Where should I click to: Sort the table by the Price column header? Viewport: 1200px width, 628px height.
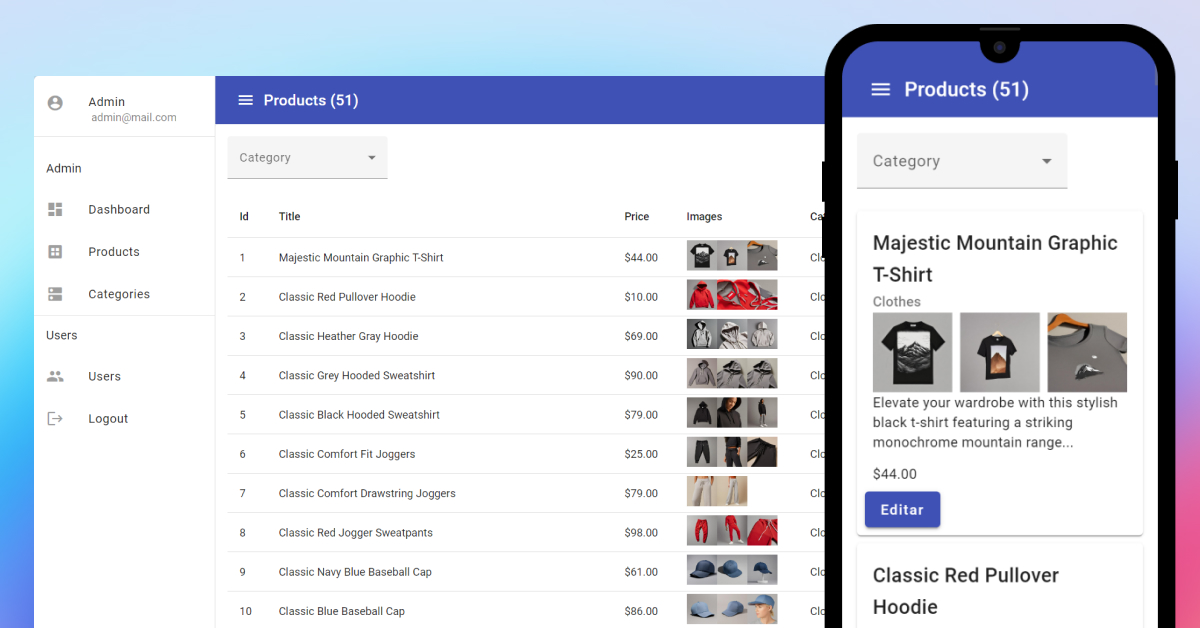click(x=636, y=216)
